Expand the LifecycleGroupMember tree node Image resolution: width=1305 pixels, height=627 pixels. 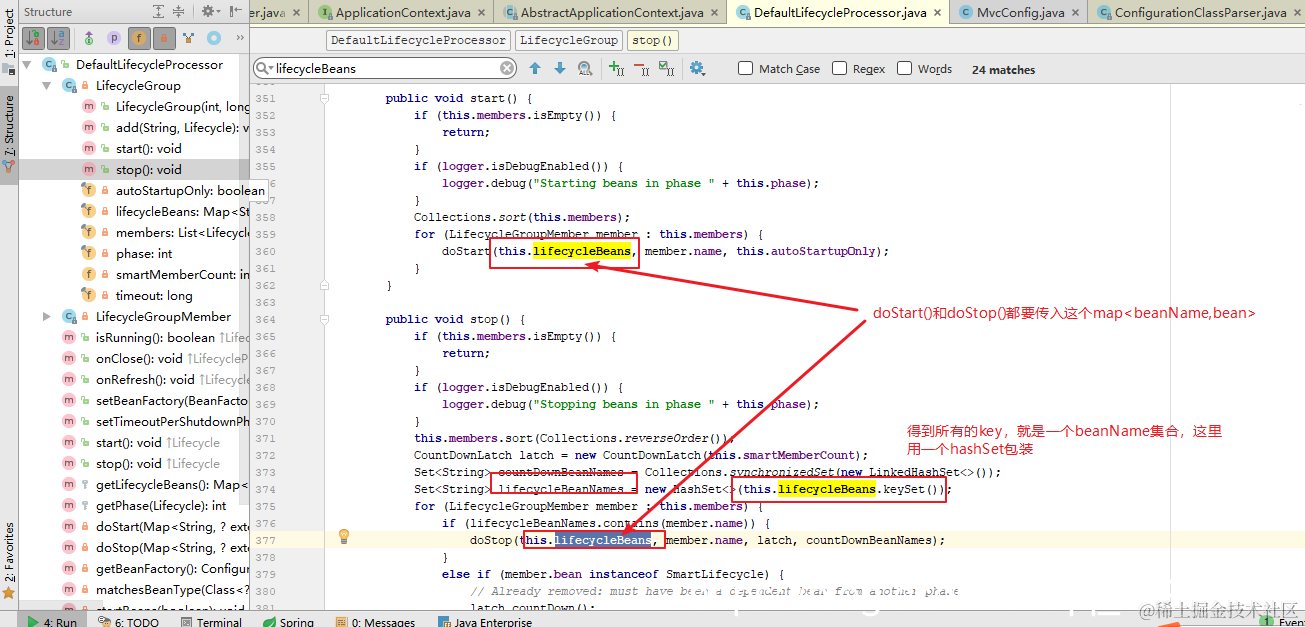(46, 316)
